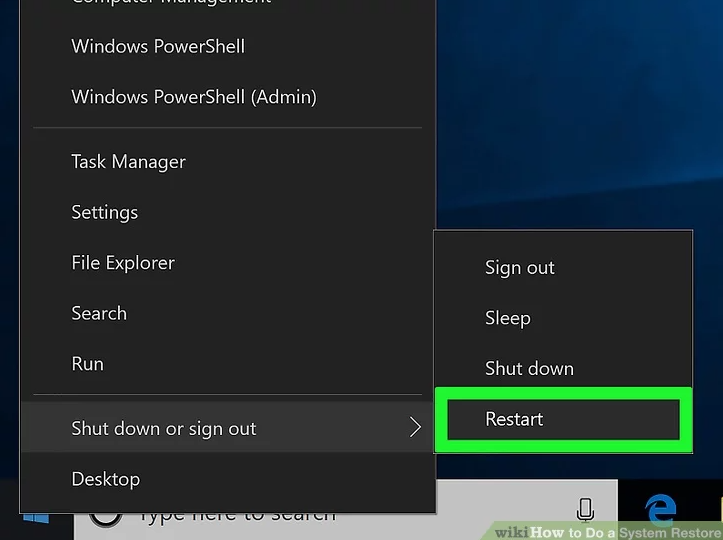Open the Shut down or sign out submenu
This screenshot has width=723, height=540.
point(164,428)
